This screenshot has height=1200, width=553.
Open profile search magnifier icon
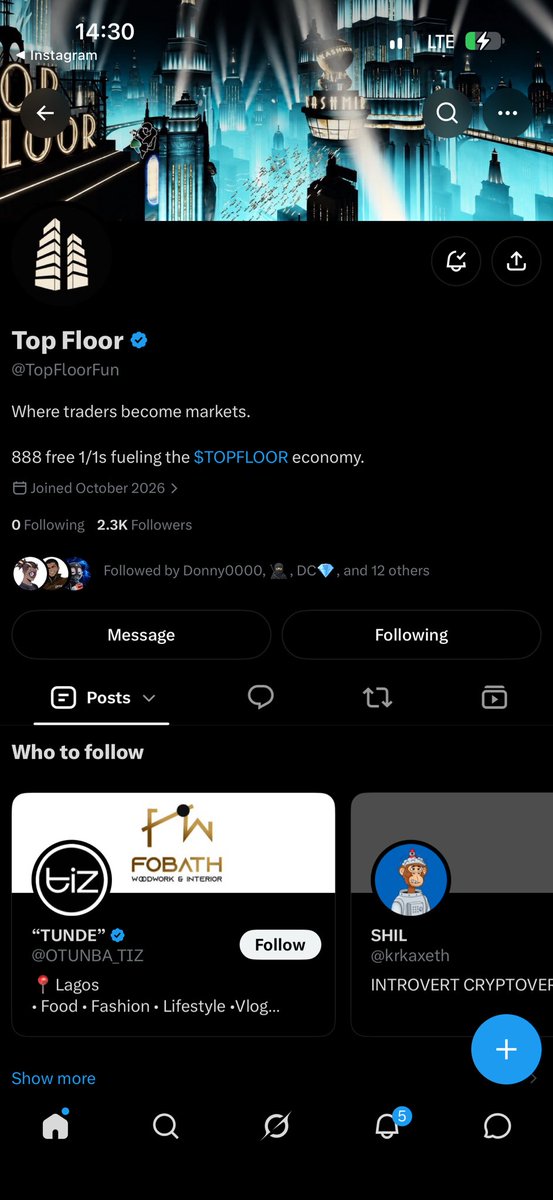(447, 113)
